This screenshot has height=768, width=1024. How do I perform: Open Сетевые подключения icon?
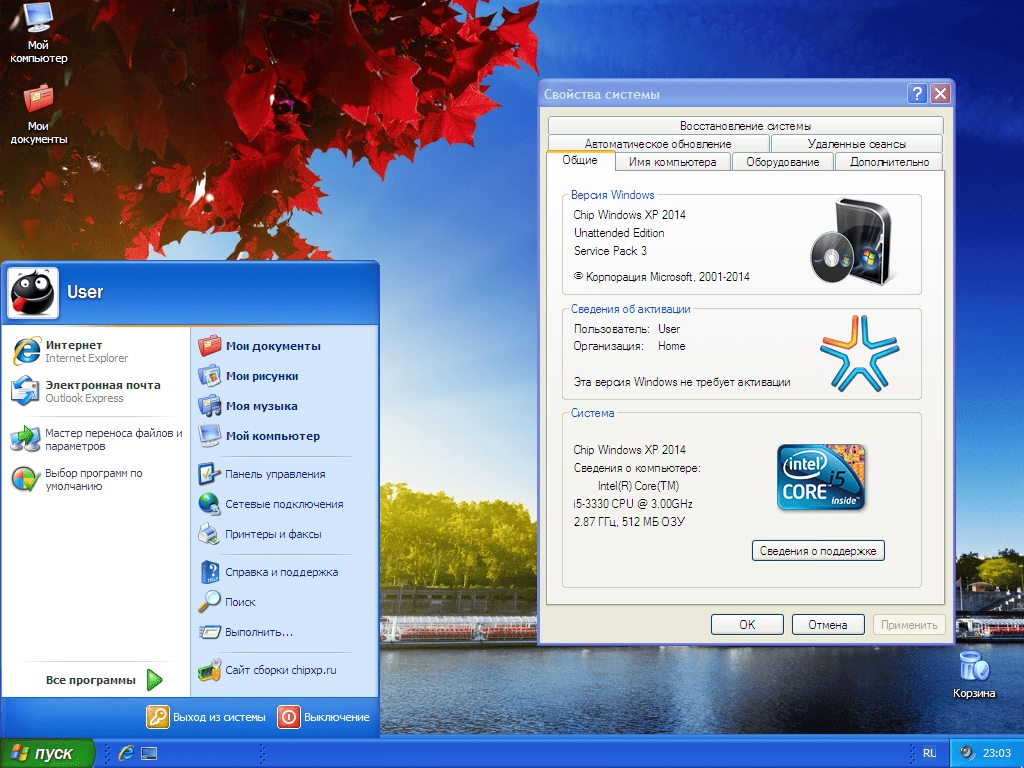(210, 504)
